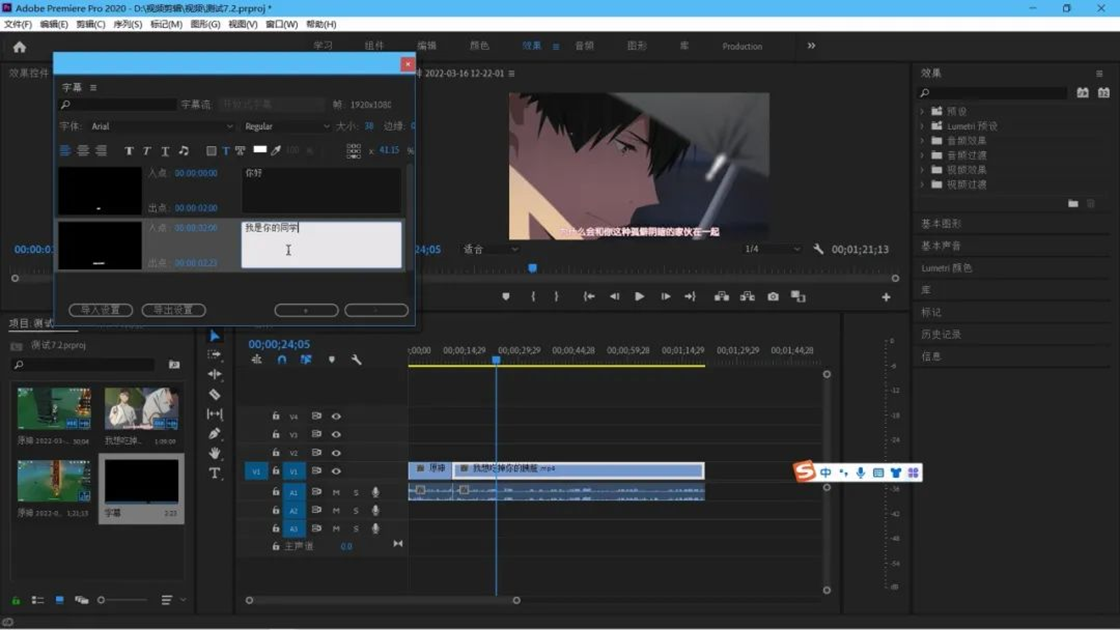
Task: Add marker in timeline header
Action: pyautogui.click(x=331, y=359)
